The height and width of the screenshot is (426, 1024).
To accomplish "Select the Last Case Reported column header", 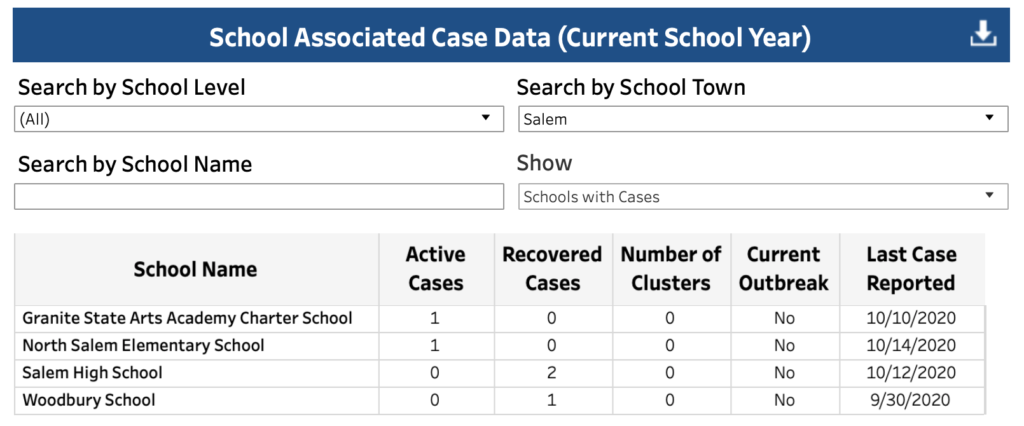I will tap(911, 269).
